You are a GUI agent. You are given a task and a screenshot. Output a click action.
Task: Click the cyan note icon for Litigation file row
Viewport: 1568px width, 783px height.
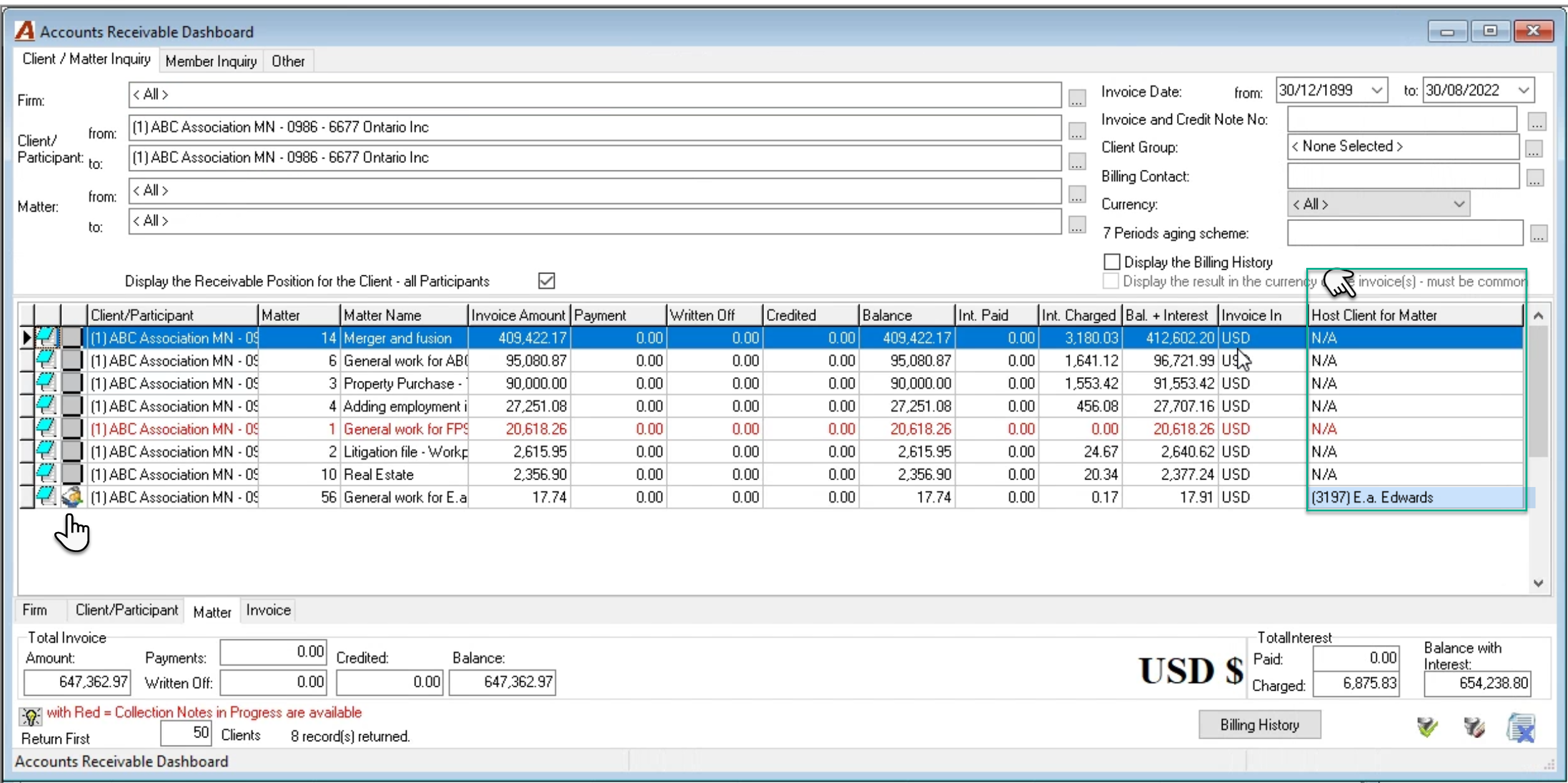pos(46,451)
